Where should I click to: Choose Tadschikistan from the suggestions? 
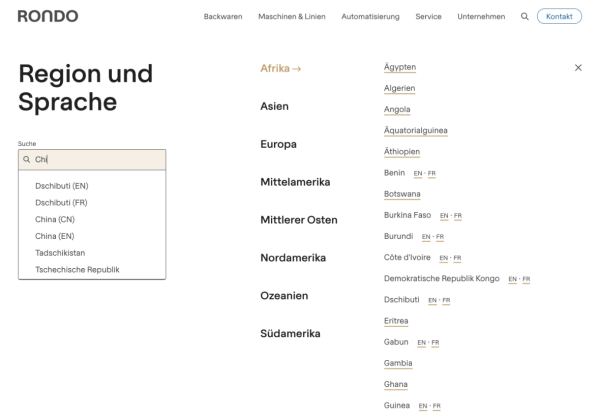(x=60, y=253)
